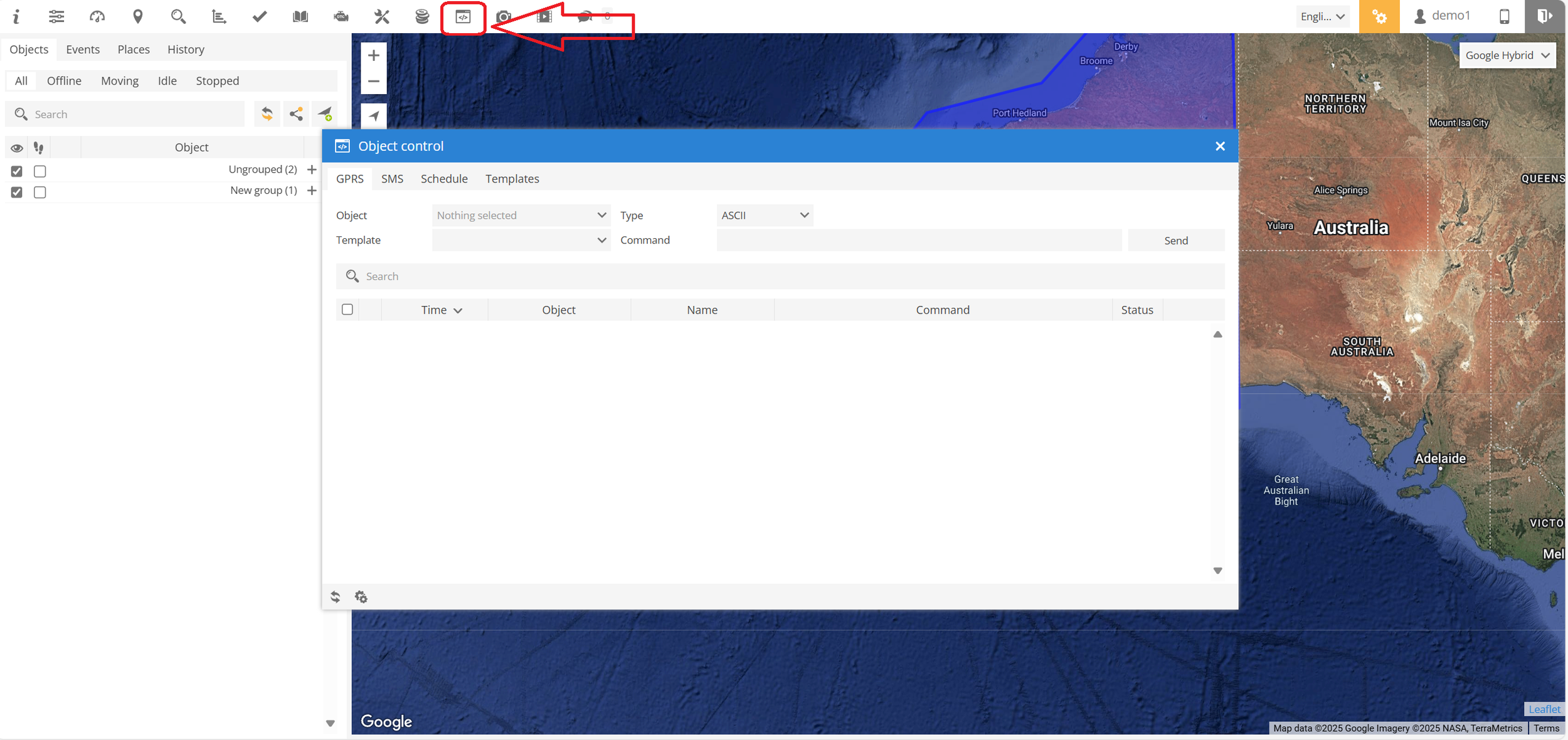Image resolution: width=1568 pixels, height=740 pixels.
Task: Uncheck Ungrouped visibility checkbox
Action: 17,171
